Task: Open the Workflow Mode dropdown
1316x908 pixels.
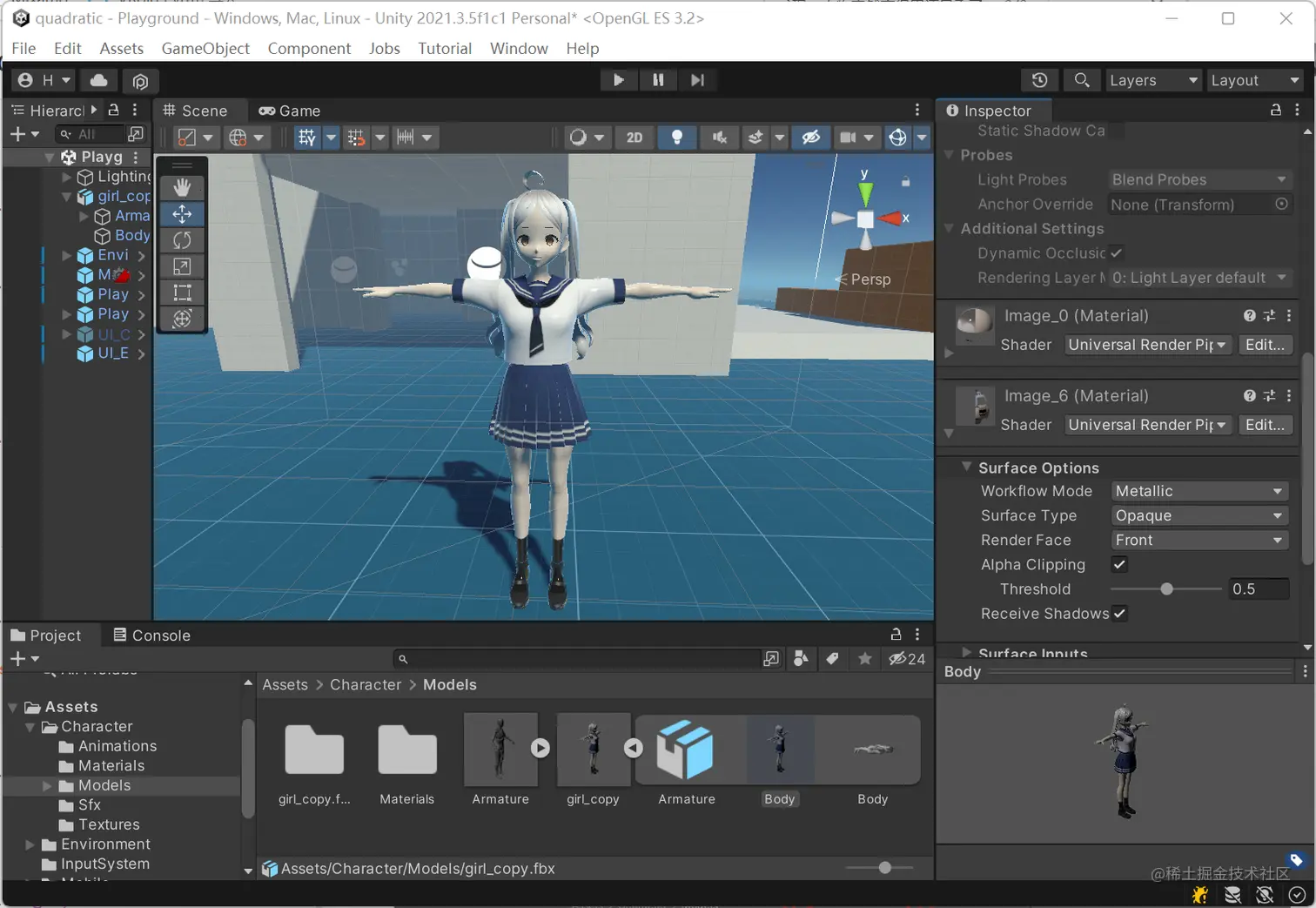Action: point(1198,492)
